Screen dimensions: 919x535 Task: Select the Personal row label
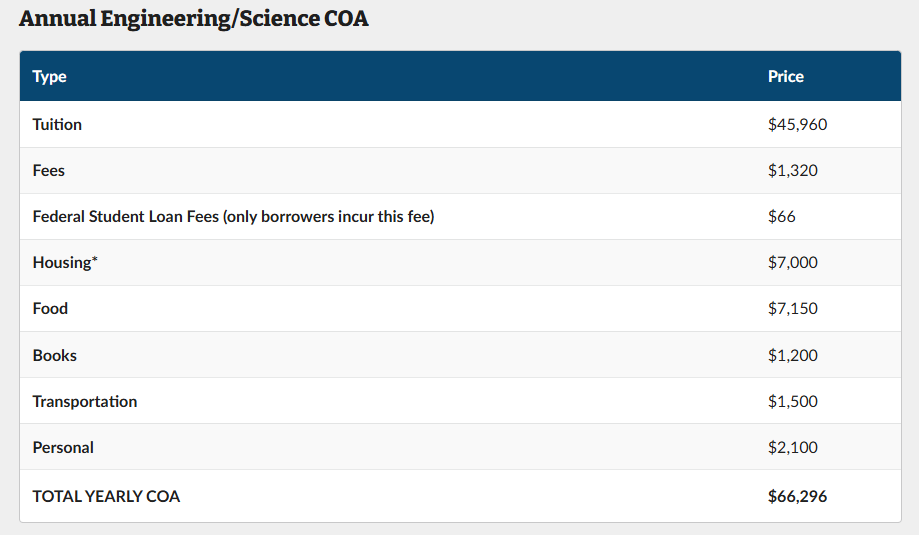[63, 448]
